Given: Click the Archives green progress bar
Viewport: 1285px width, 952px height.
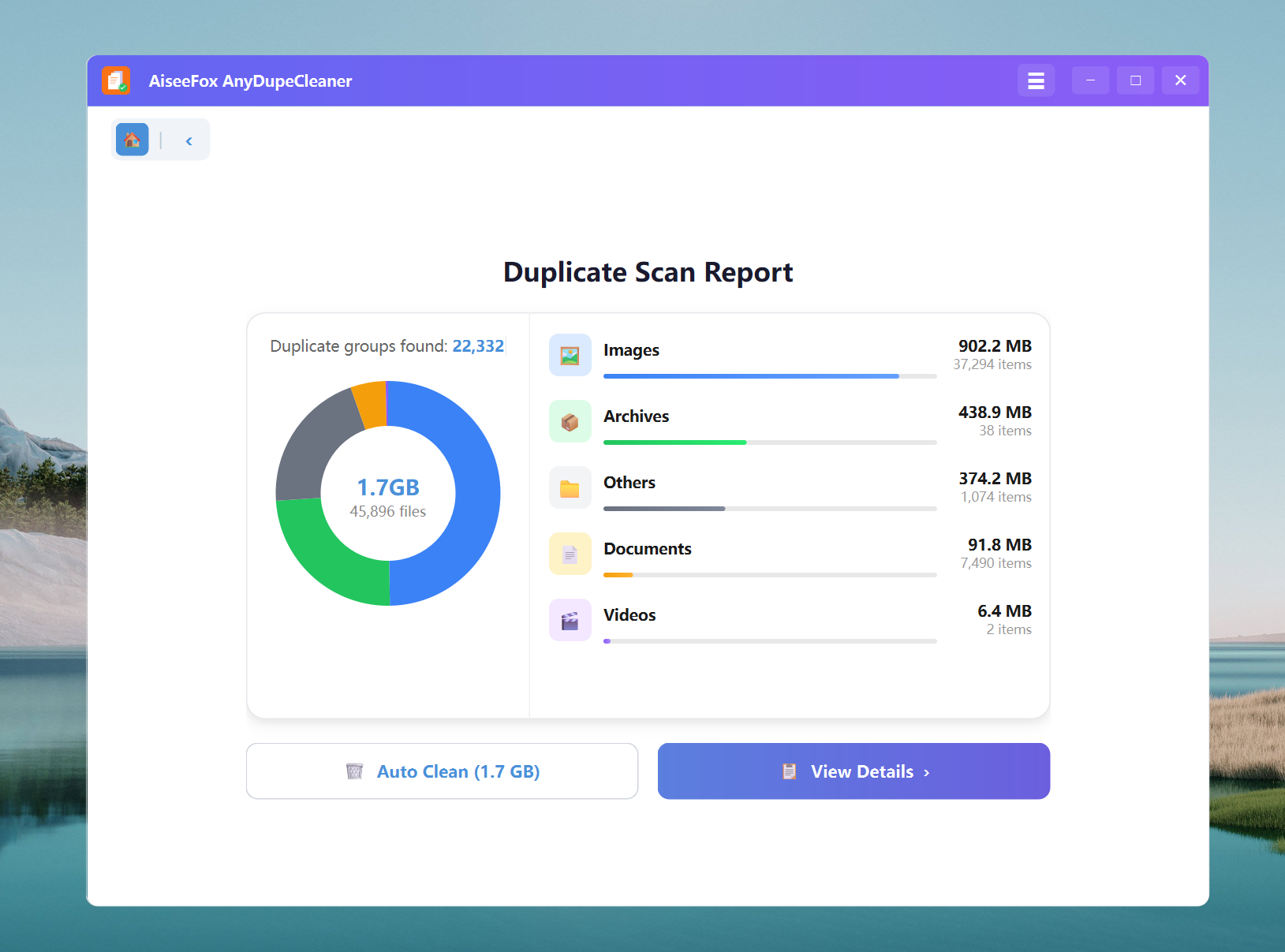Looking at the screenshot, I should (674, 442).
